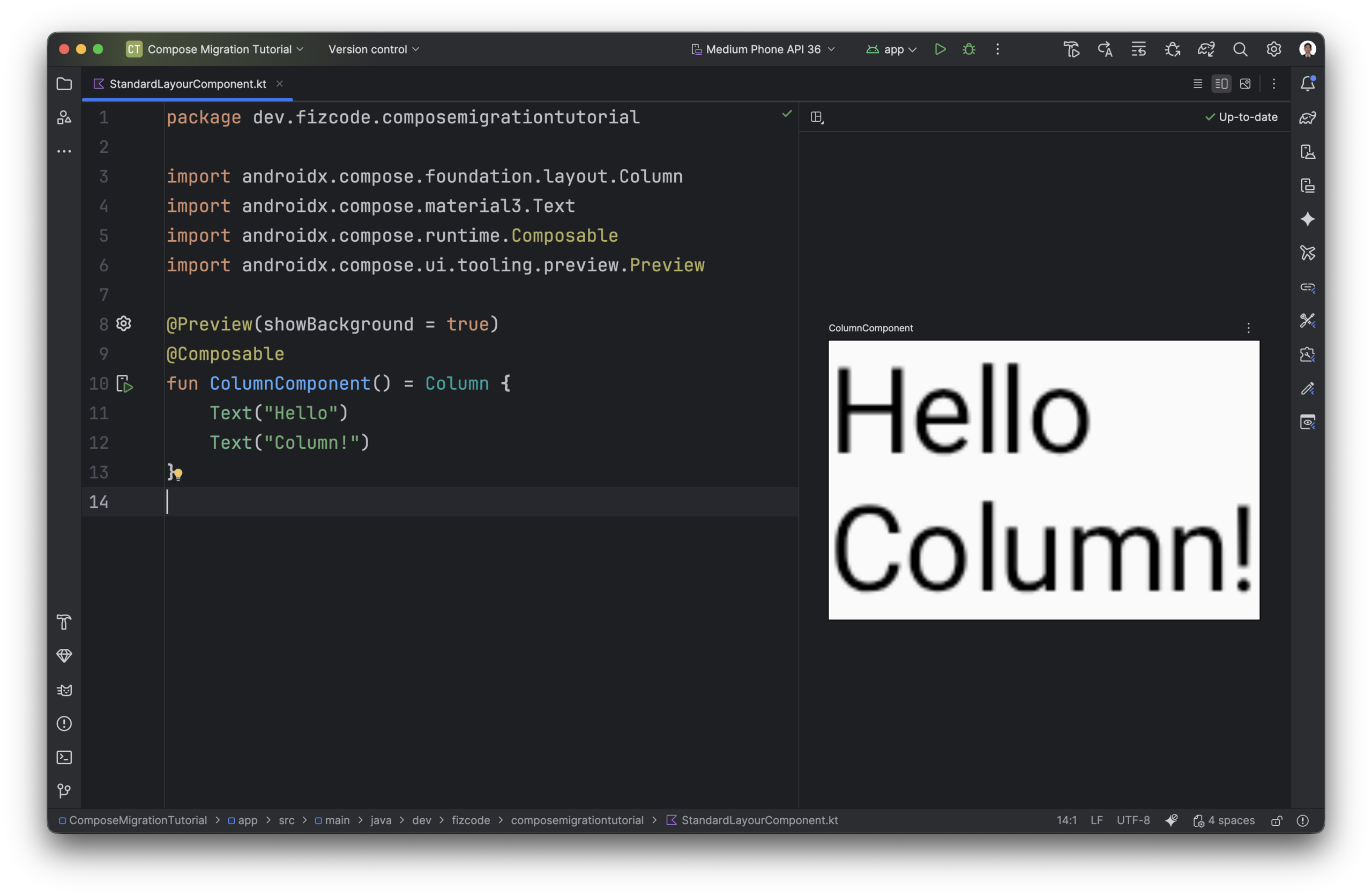Show more tool windows ellipsis in left sidebar

click(64, 151)
